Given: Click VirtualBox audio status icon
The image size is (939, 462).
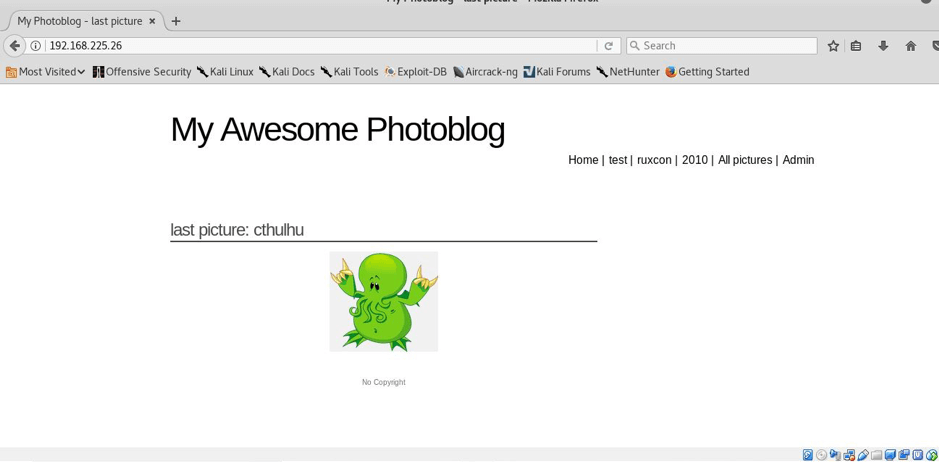Looking at the screenshot, I should [x=835, y=455].
